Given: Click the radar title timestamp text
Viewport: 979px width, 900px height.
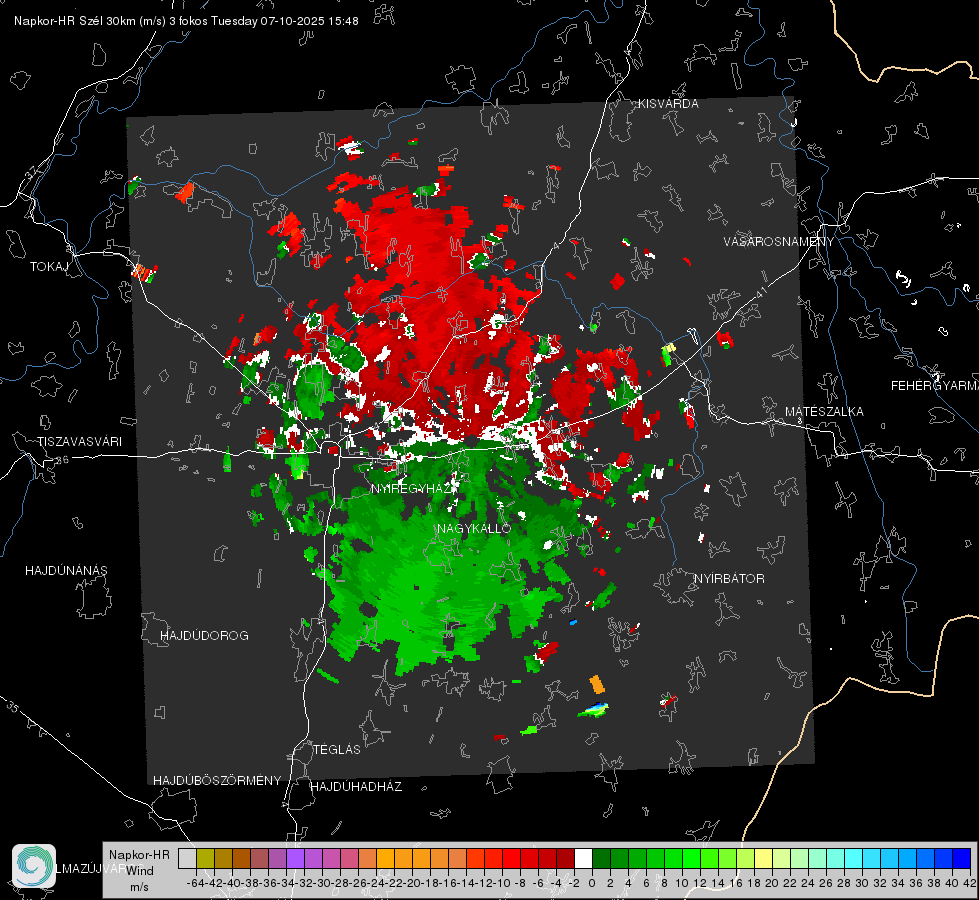Looking at the screenshot, I should (x=186, y=21).
